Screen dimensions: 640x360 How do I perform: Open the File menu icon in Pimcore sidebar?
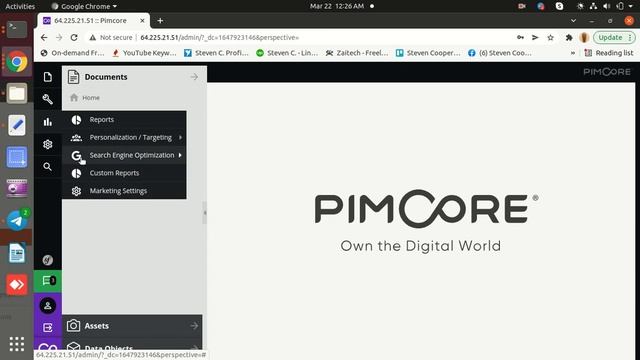[48, 77]
